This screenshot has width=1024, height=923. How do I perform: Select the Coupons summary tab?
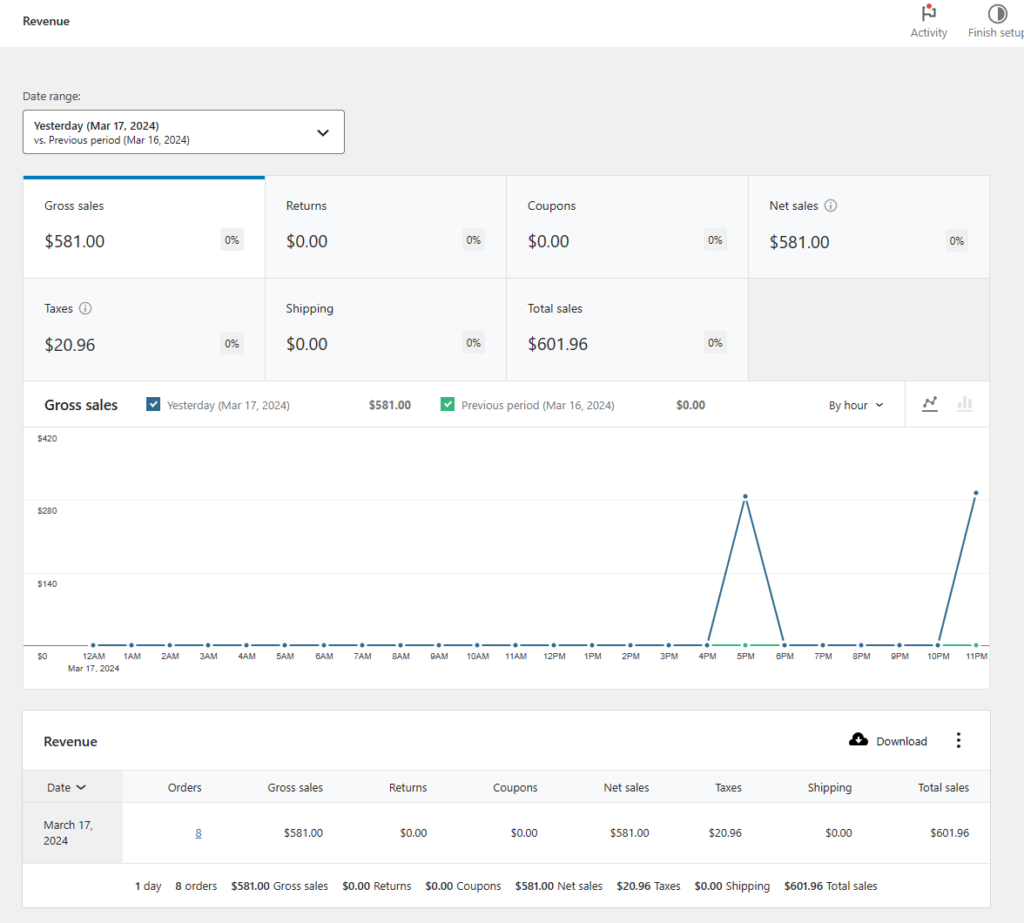coord(627,227)
